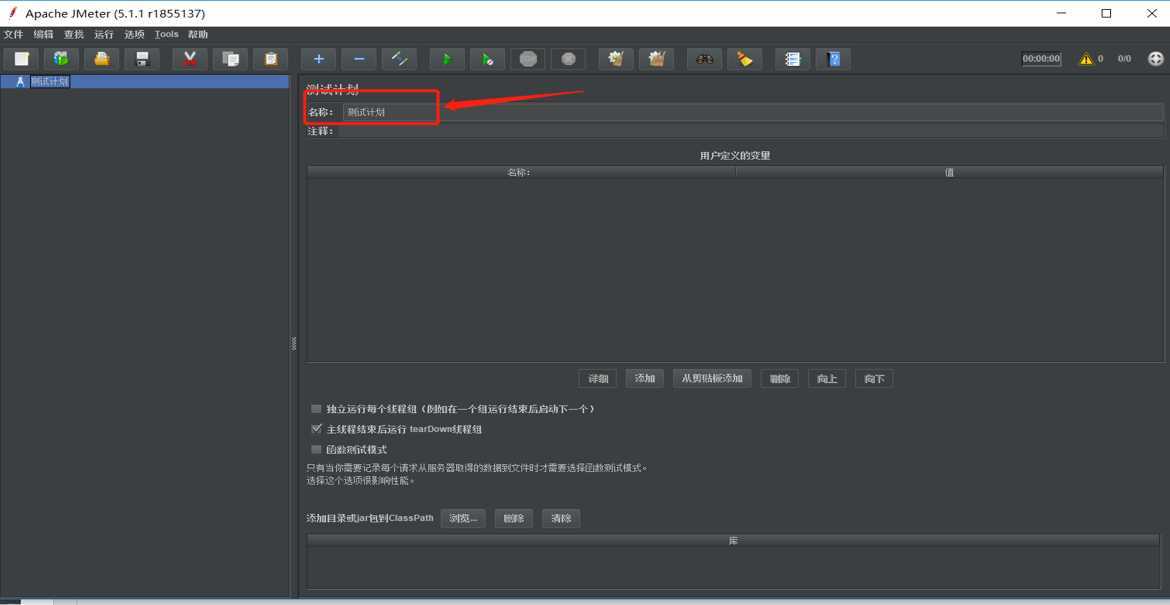Click the Paste clipboard icon

[270, 59]
